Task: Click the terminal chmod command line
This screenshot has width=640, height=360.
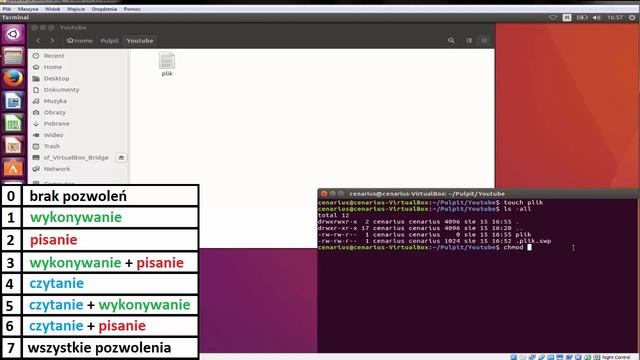Action: tap(424, 247)
